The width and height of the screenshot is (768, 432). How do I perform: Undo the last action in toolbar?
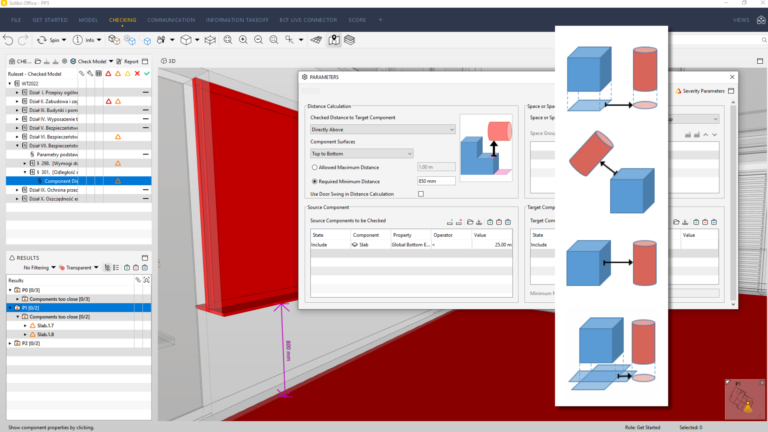point(8,40)
